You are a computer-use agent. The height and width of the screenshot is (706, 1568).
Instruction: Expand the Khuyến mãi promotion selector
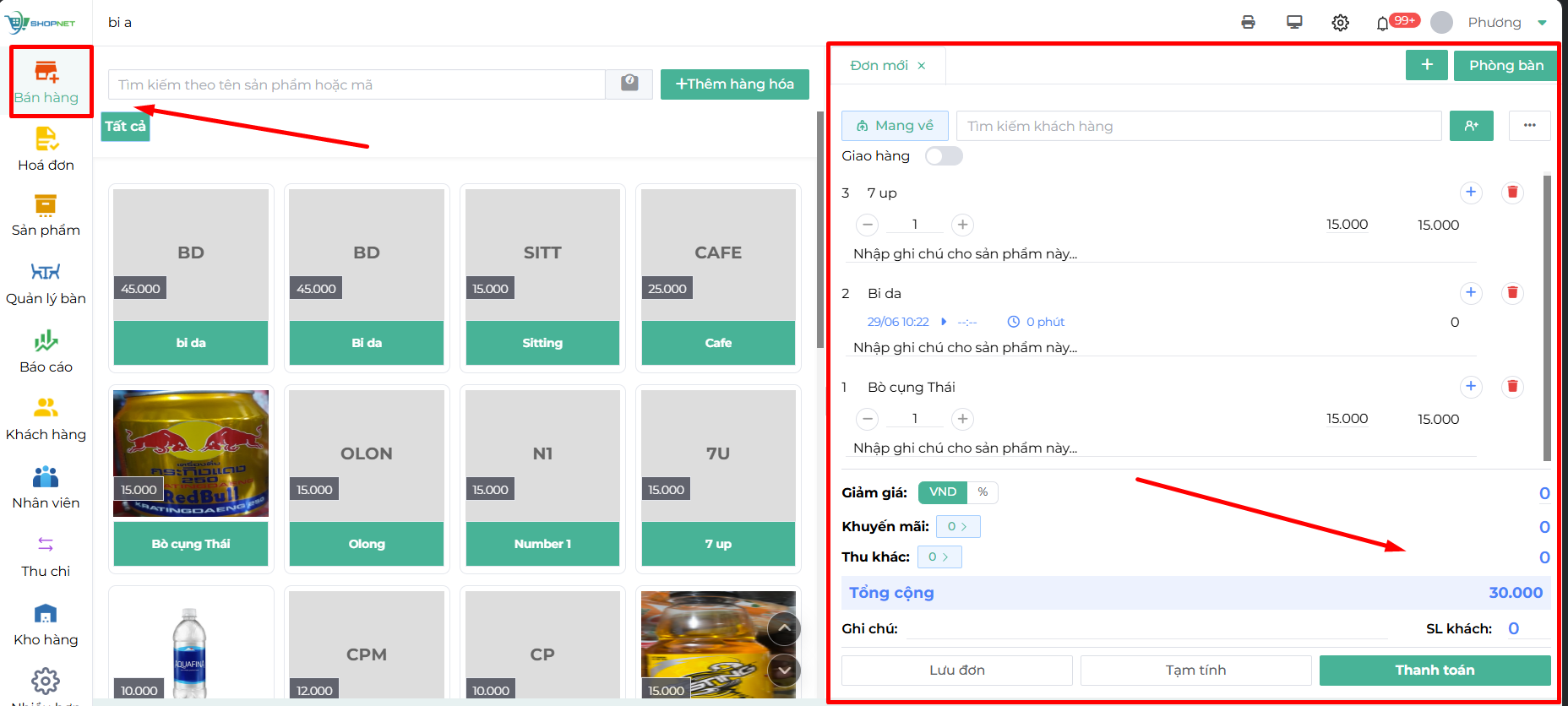click(958, 526)
